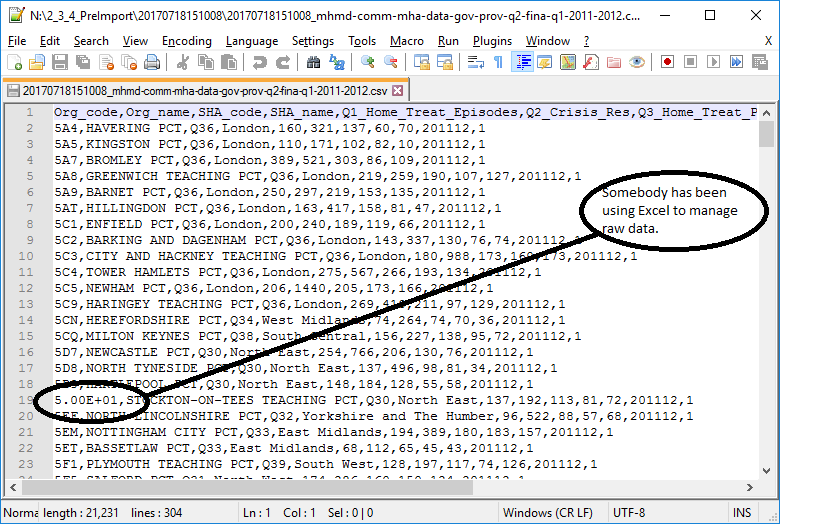Image resolution: width=819 pixels, height=524 pixels.
Task: Click the User Defined Language icon
Action: point(545,63)
